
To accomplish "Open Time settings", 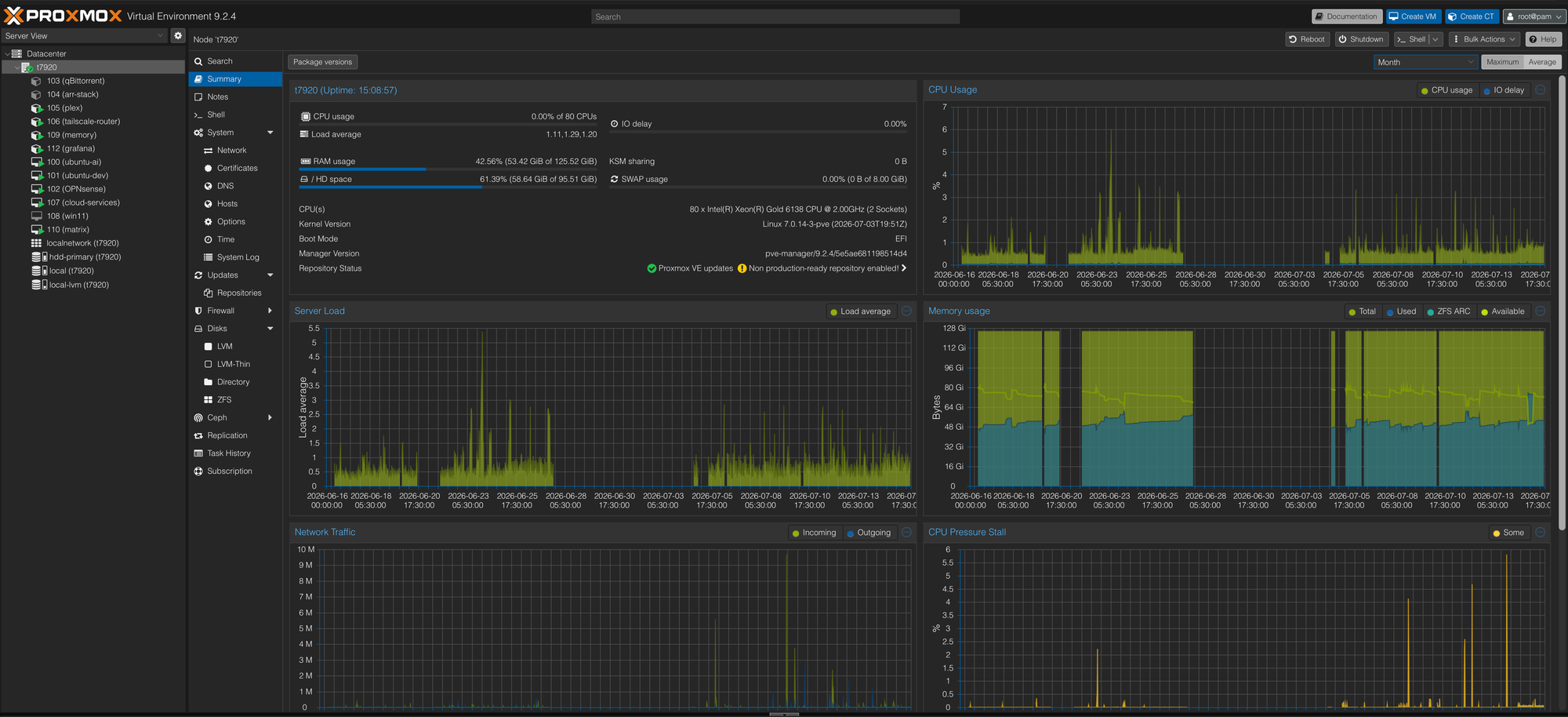I will click(x=235, y=239).
